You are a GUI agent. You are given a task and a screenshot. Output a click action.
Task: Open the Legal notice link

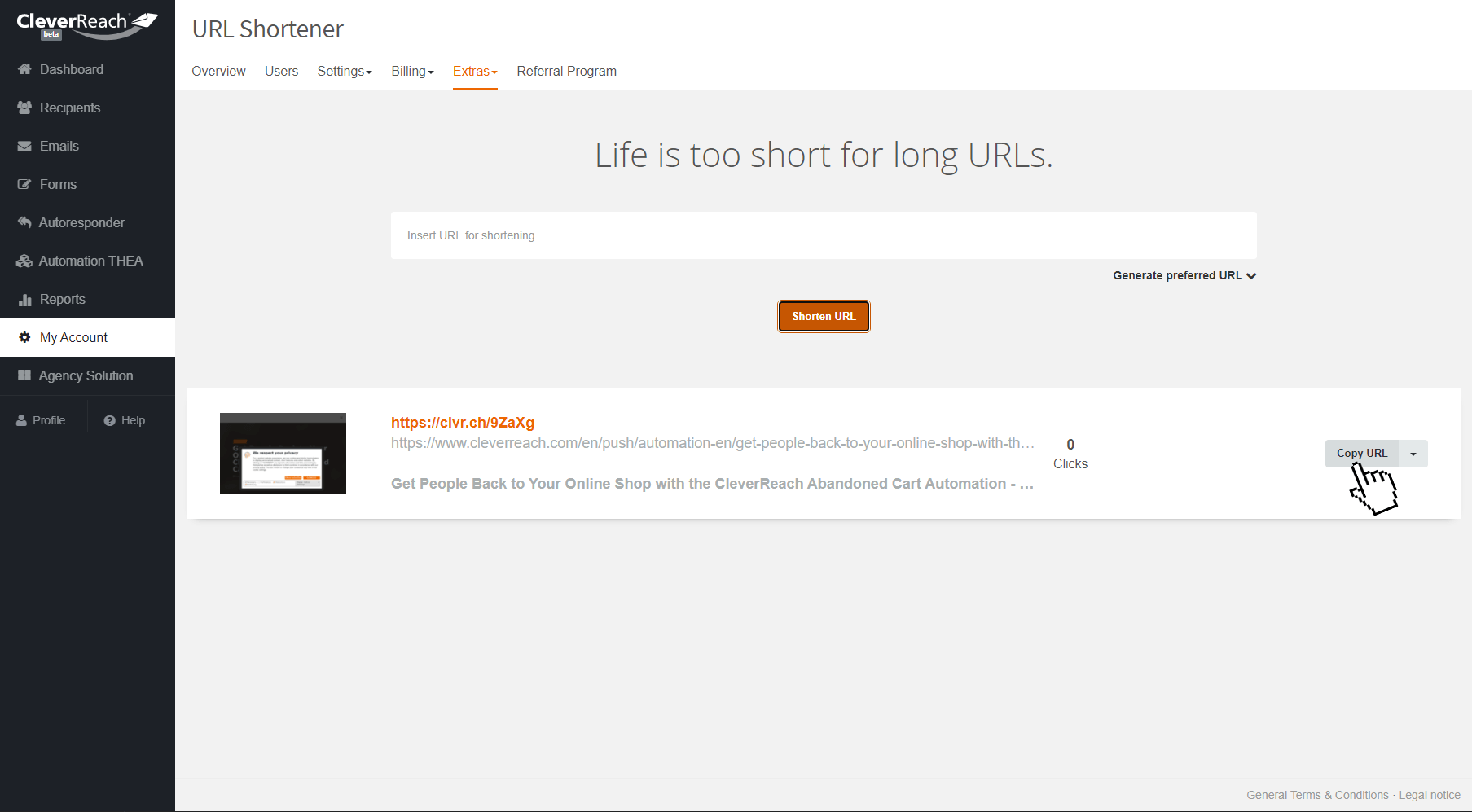pos(1430,795)
